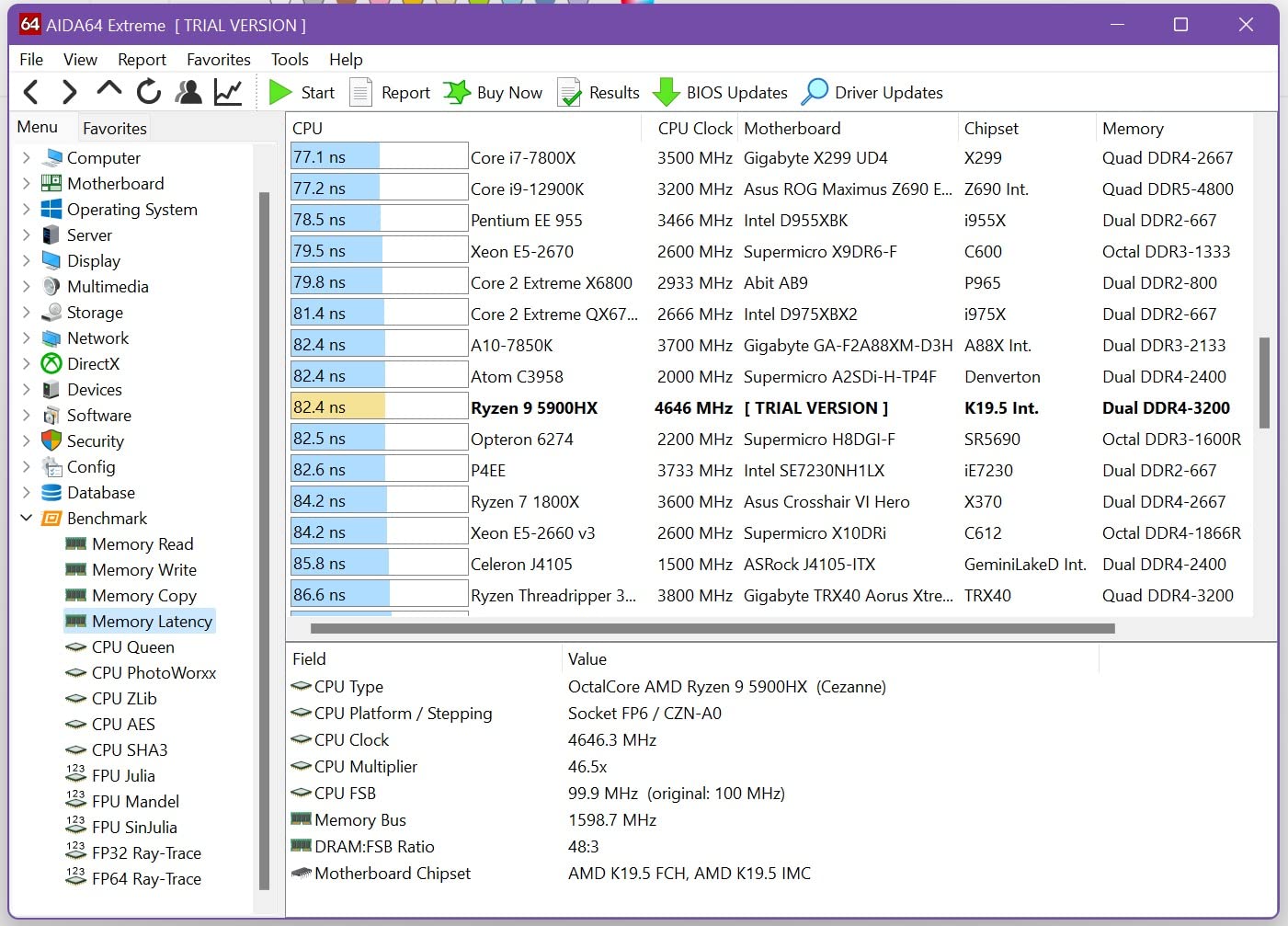Select the Network icon in tree

pos(51,338)
